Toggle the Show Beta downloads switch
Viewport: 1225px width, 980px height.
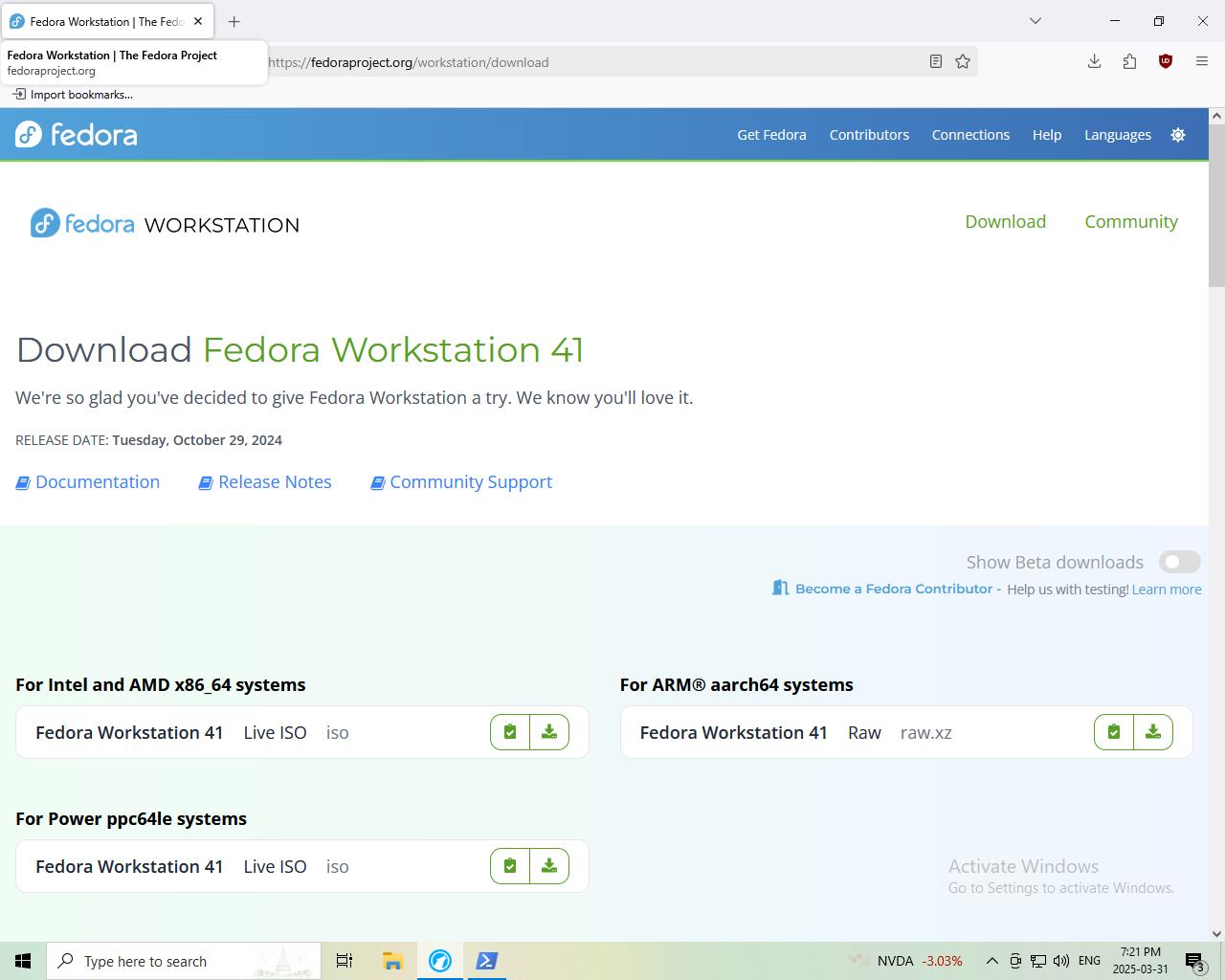click(x=1179, y=563)
